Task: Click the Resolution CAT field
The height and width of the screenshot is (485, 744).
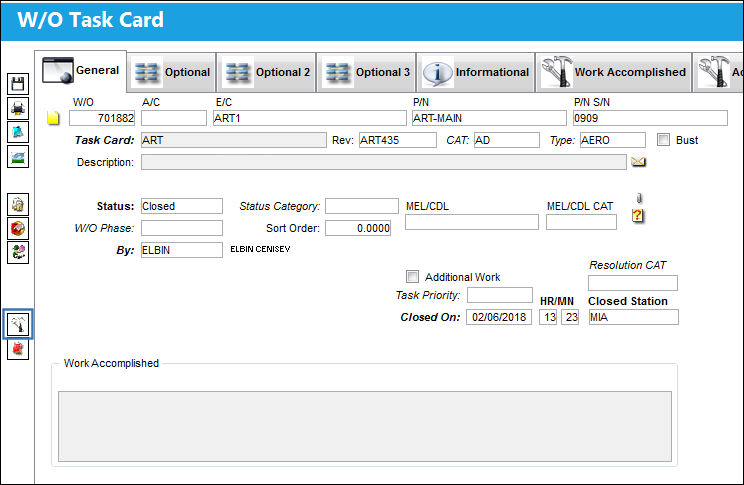Action: (632, 283)
